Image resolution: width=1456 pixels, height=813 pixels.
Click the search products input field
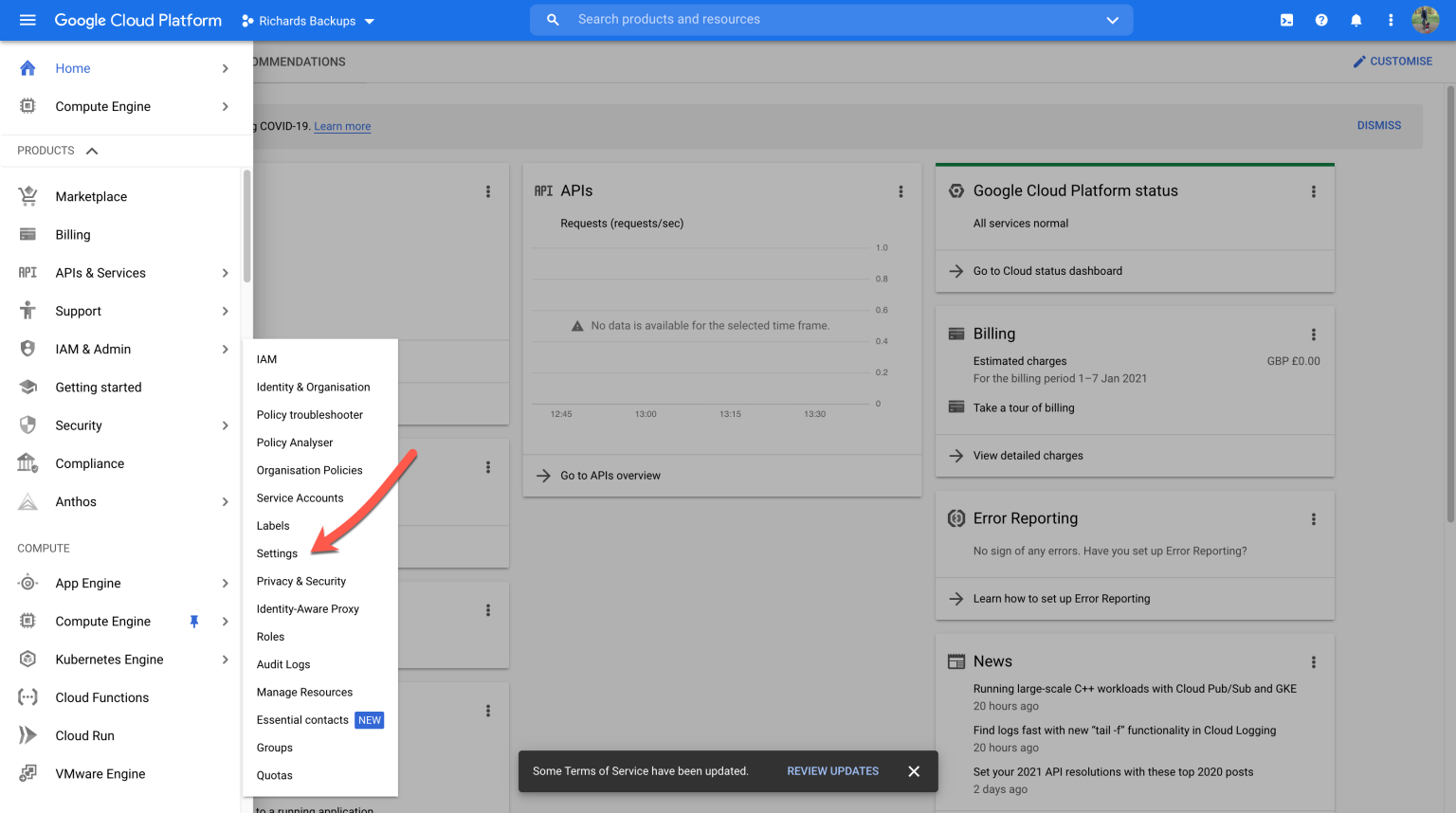pyautogui.click(x=834, y=20)
